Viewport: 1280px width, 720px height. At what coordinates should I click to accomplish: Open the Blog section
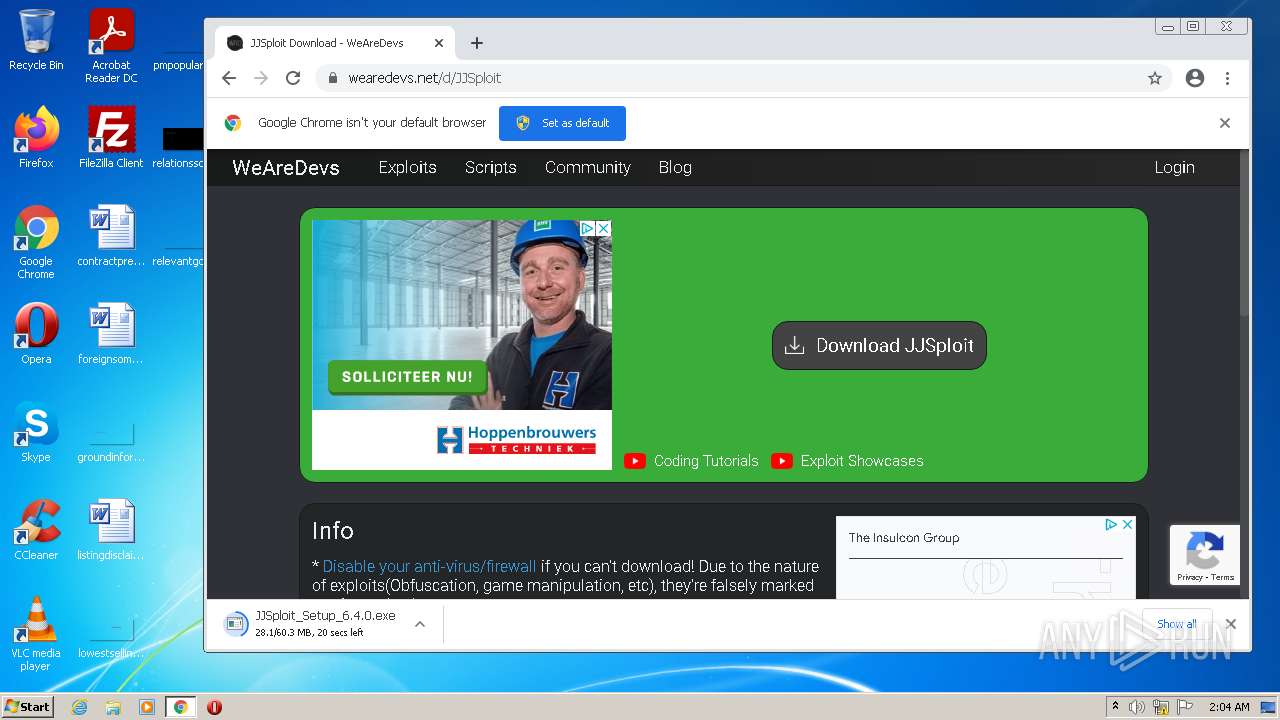[x=675, y=167]
